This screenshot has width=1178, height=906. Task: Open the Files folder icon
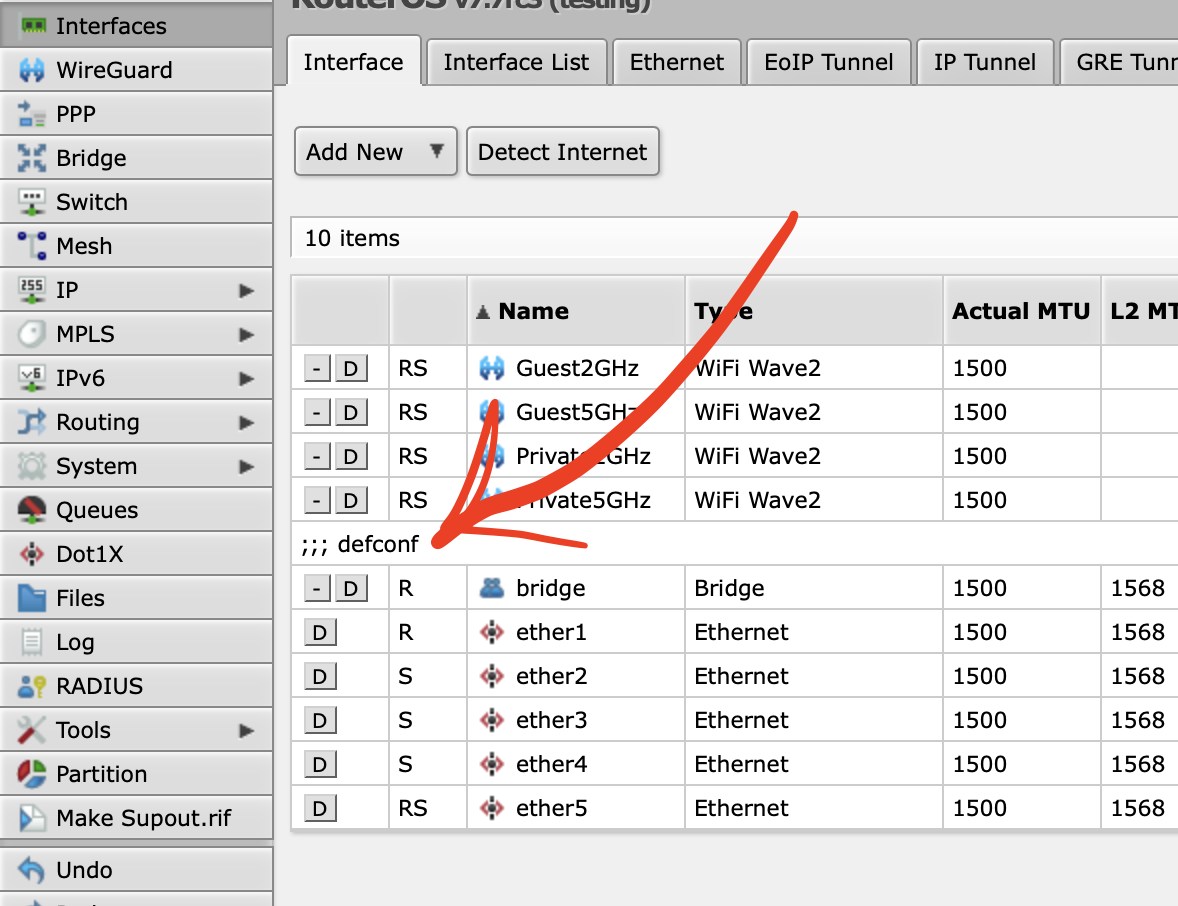click(32, 598)
